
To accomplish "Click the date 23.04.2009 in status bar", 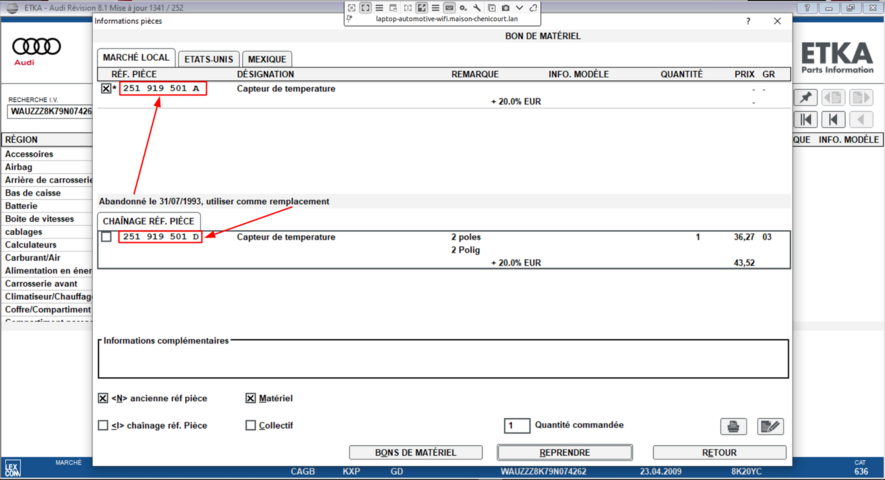I will [x=660, y=471].
